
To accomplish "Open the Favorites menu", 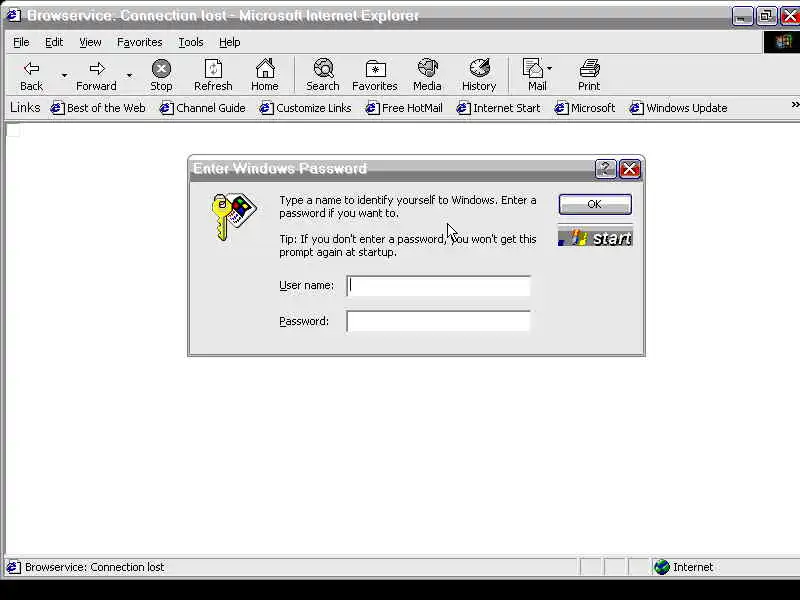I will [x=140, y=42].
